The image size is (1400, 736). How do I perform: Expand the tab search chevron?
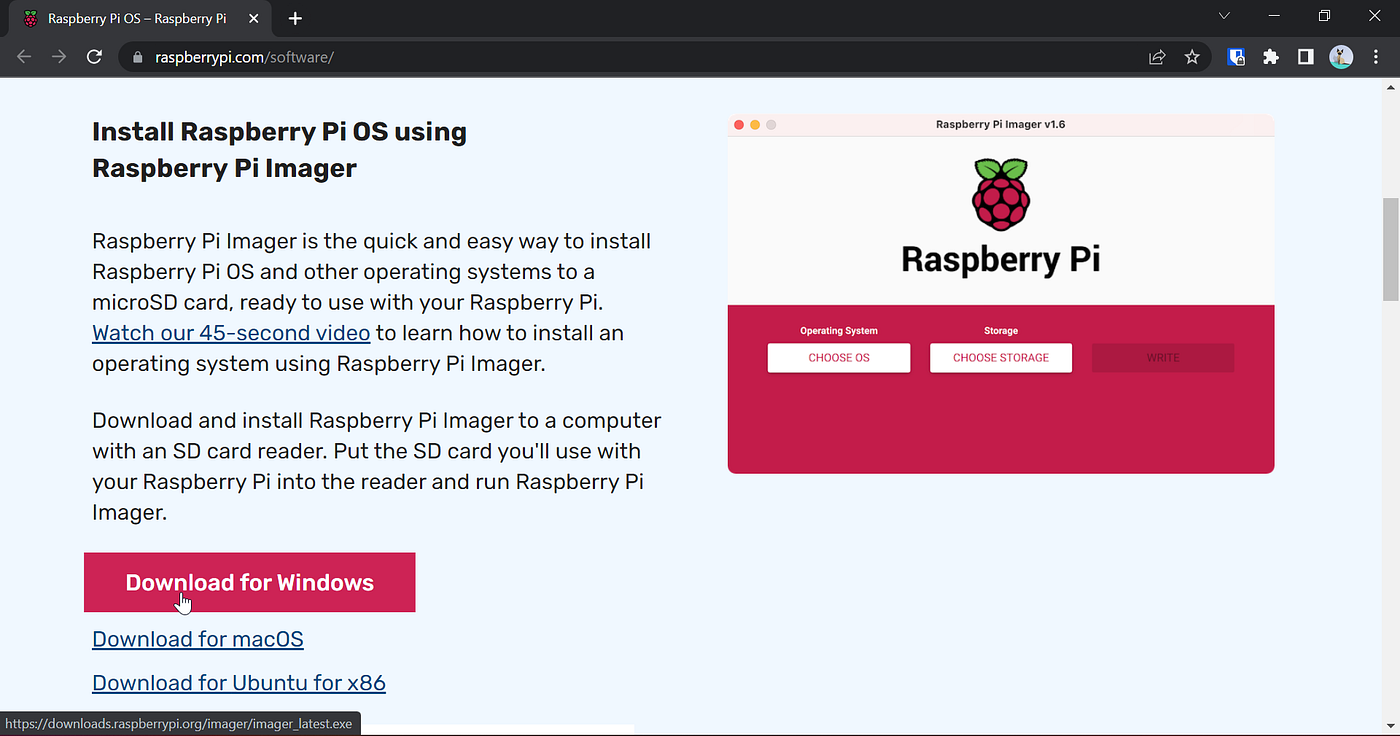1224,16
